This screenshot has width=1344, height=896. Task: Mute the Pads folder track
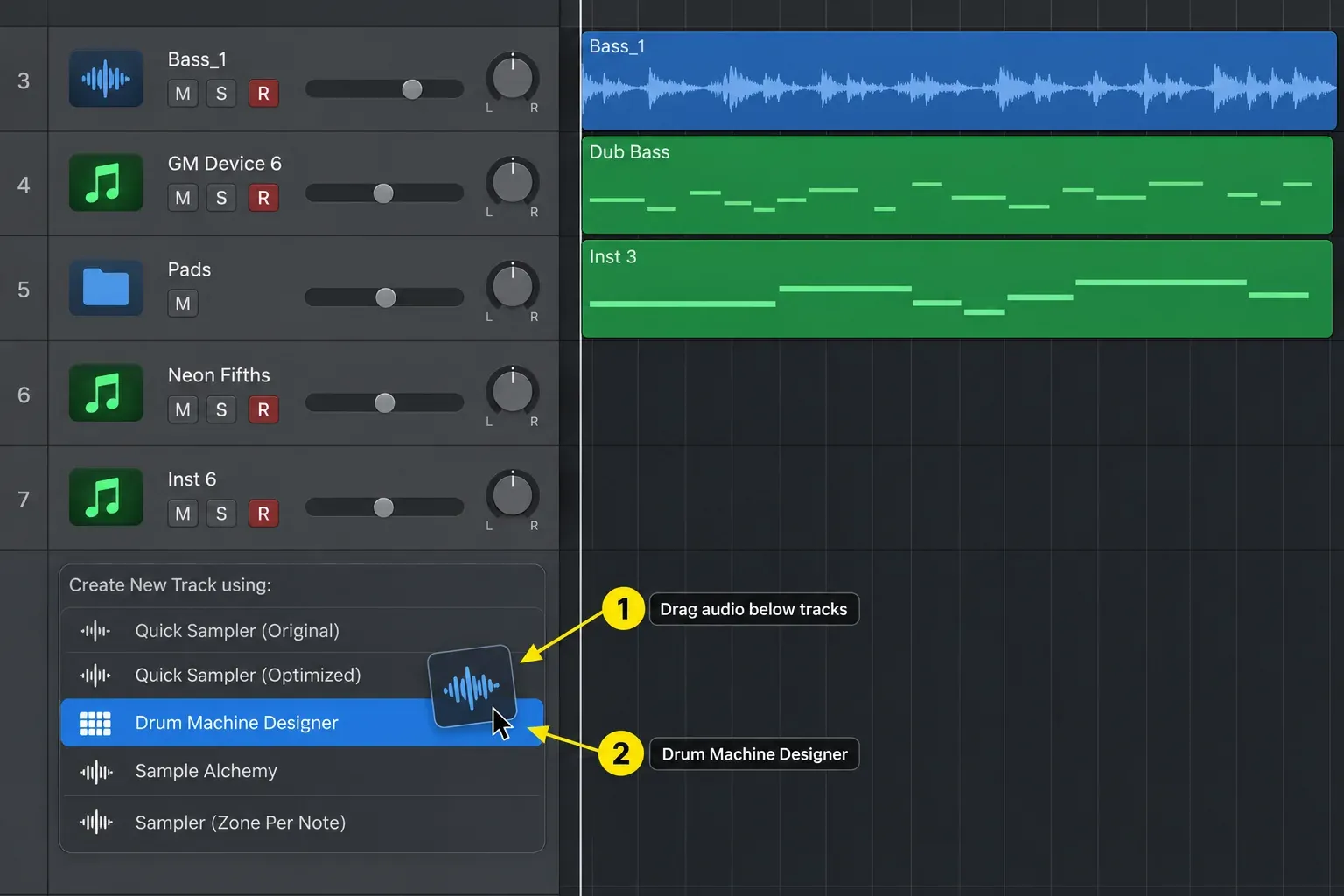point(183,304)
